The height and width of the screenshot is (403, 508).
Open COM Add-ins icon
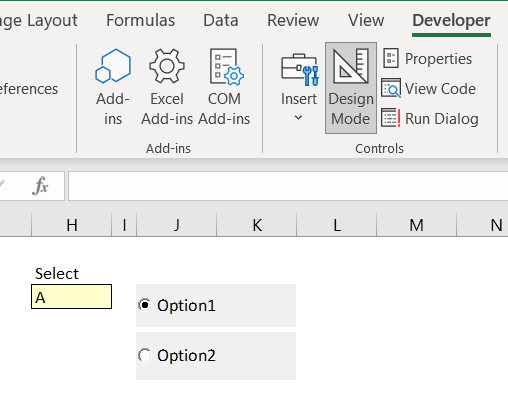click(226, 67)
